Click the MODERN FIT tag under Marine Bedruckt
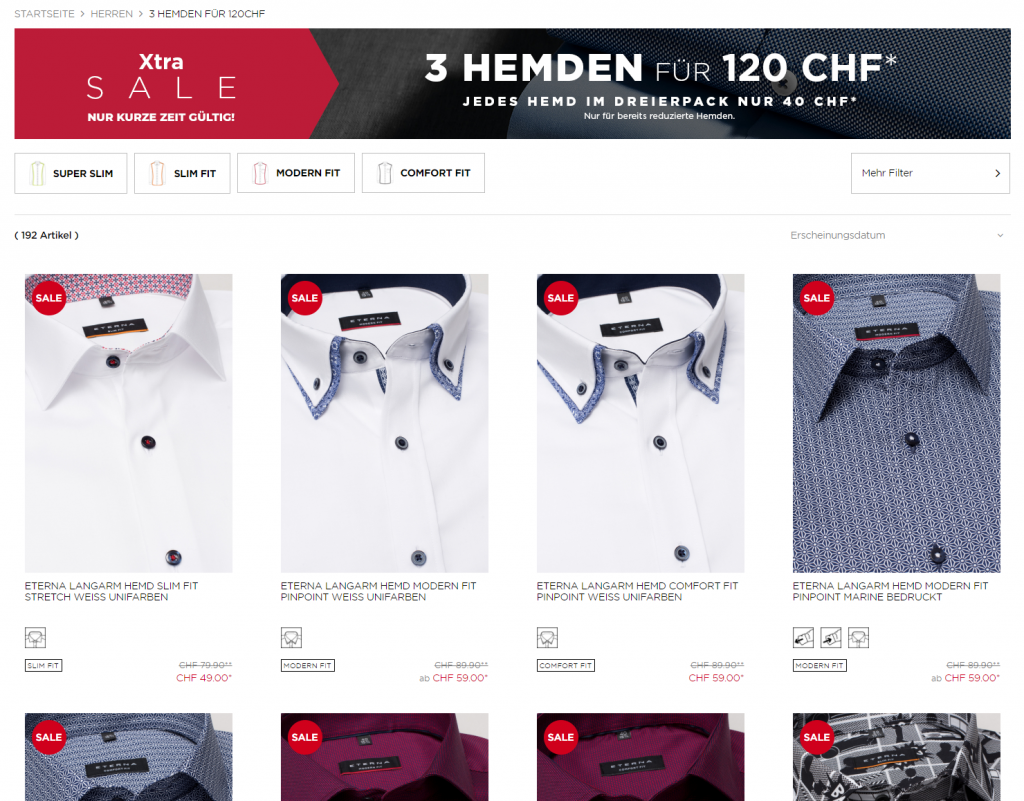Image resolution: width=1024 pixels, height=801 pixels. (820, 665)
